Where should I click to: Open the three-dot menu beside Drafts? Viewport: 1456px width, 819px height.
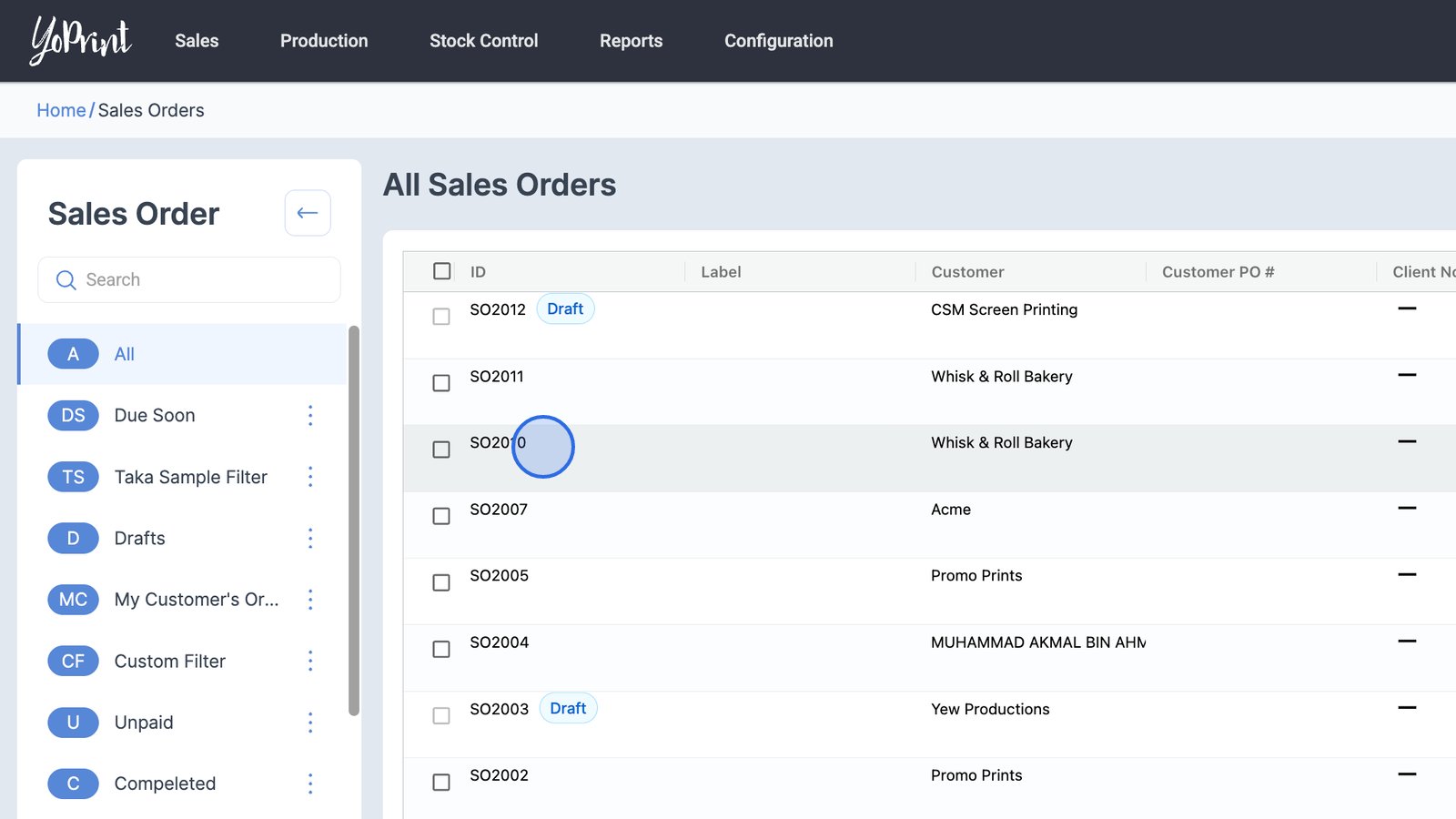point(310,539)
